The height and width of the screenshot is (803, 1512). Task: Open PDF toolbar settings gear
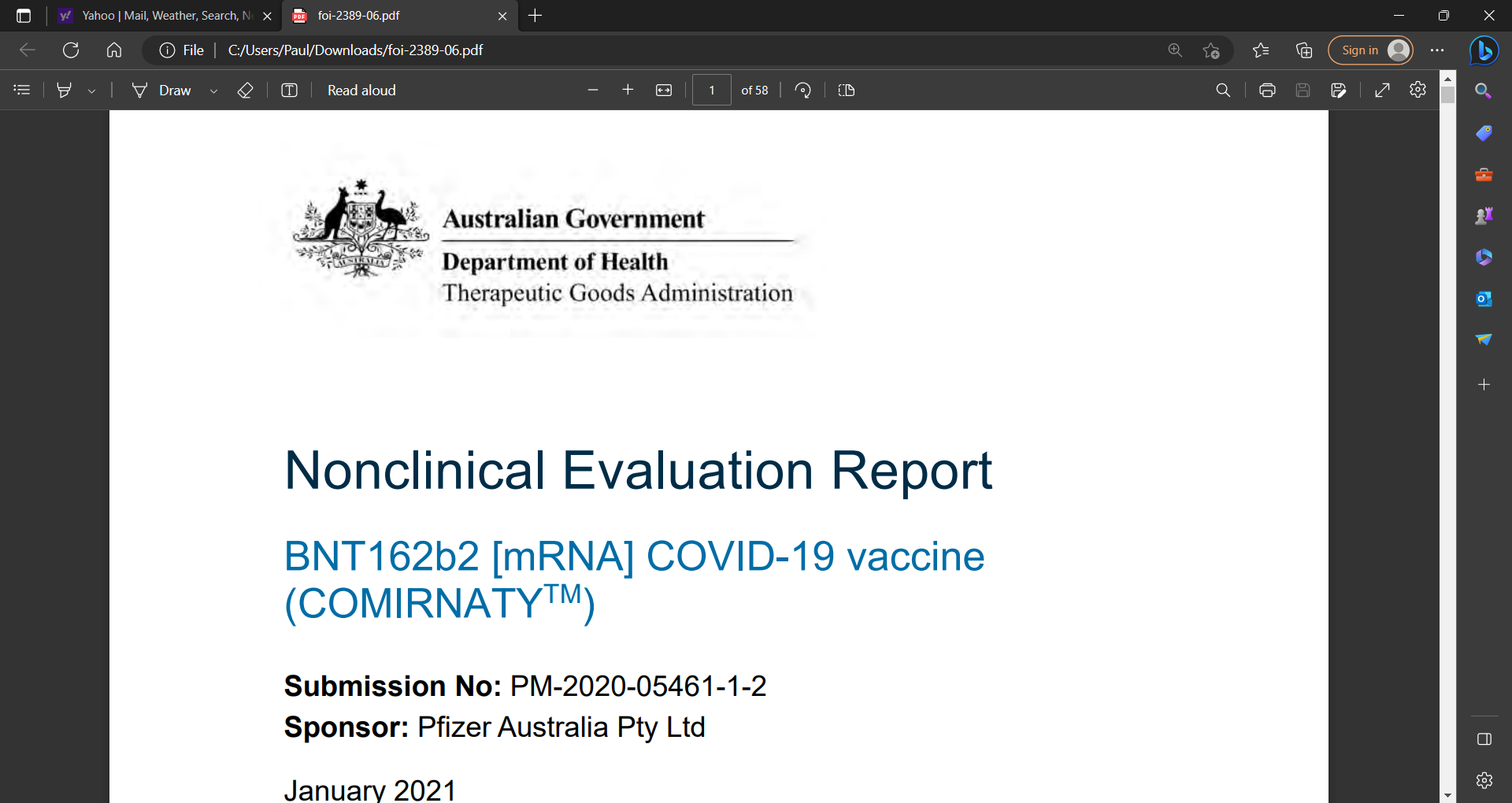tap(1417, 90)
